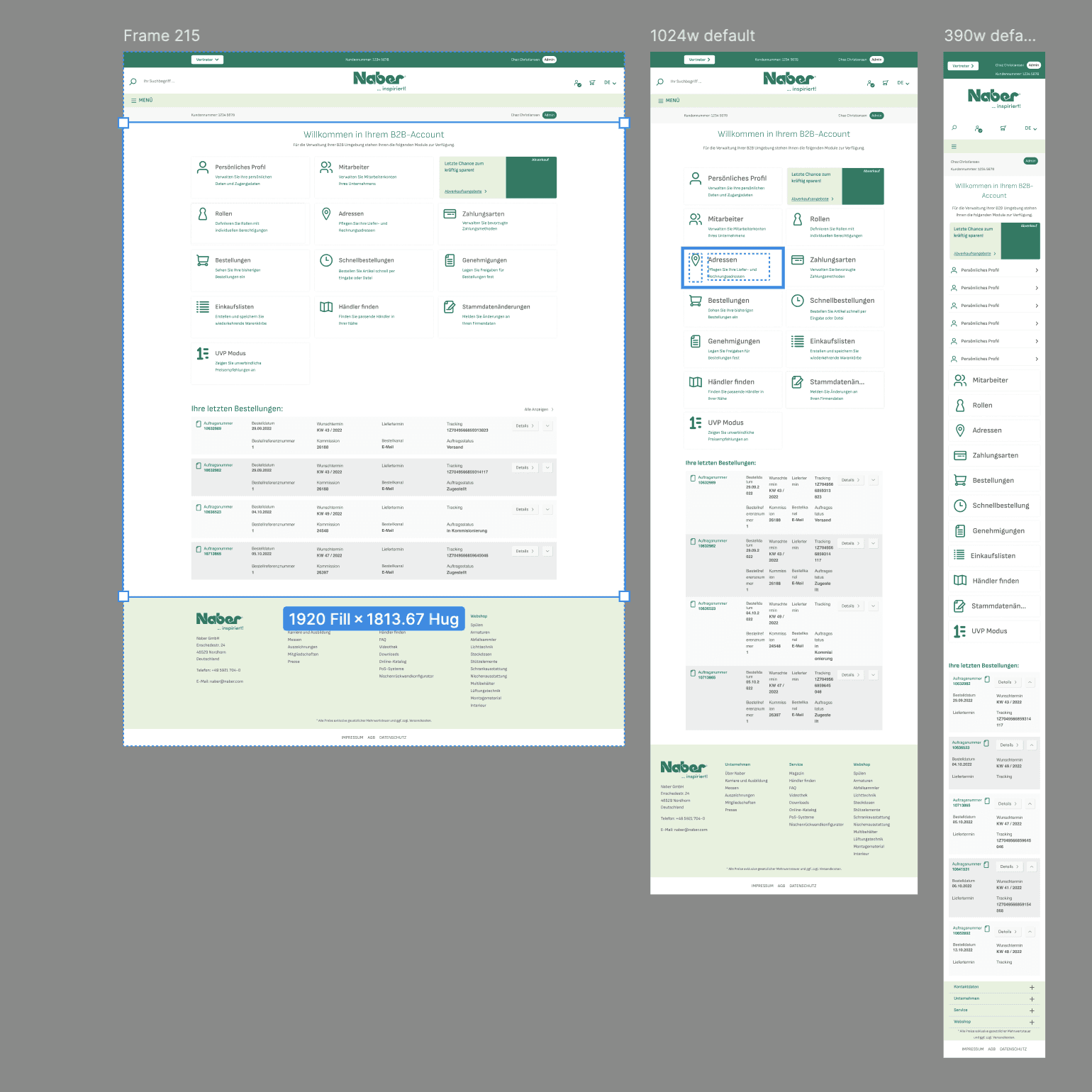1092x1092 pixels.
Task: Click the search icon in the 1024w frame
Action: [660, 82]
